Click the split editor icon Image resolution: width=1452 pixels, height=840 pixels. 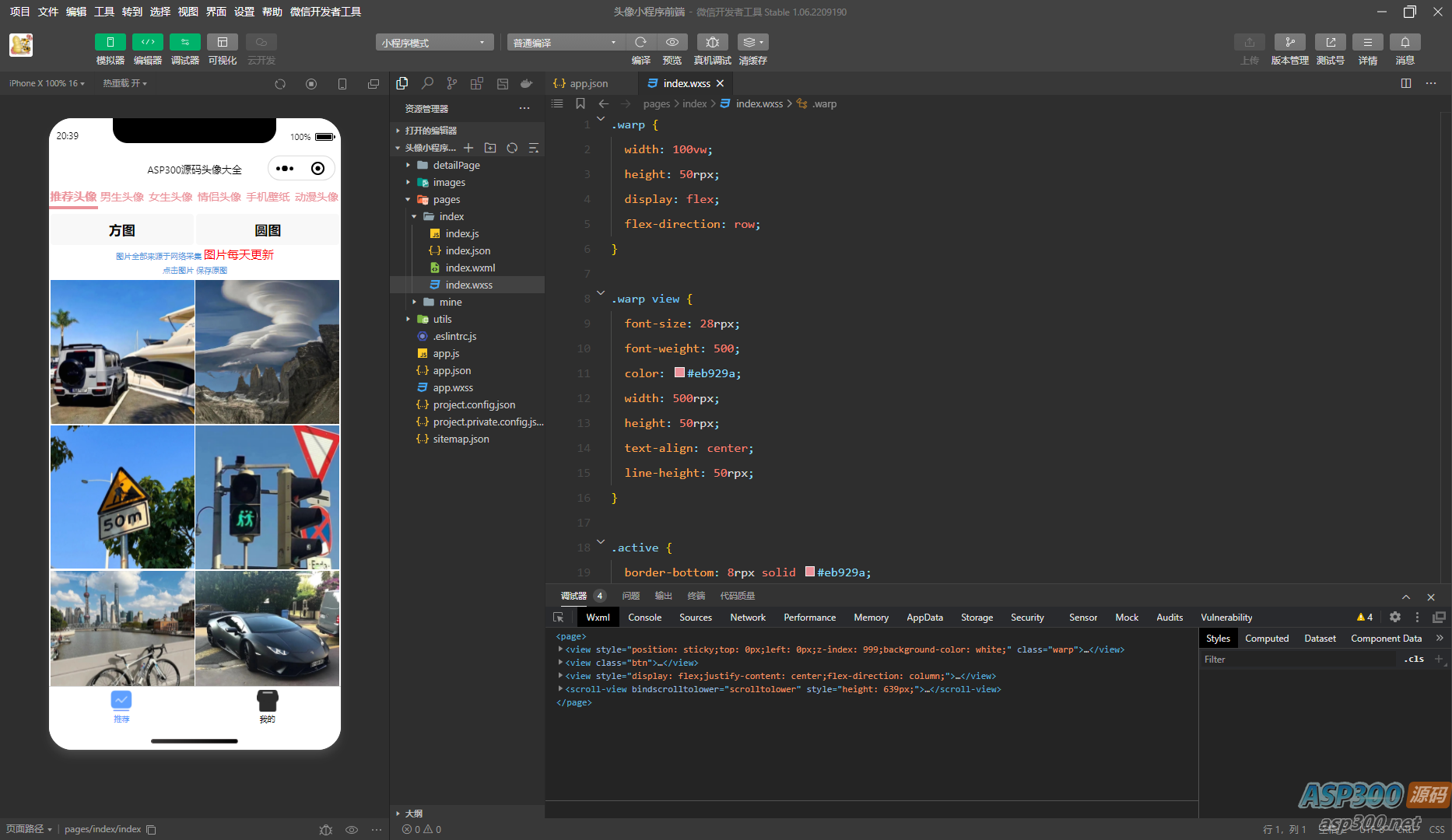pyautogui.click(x=1405, y=83)
